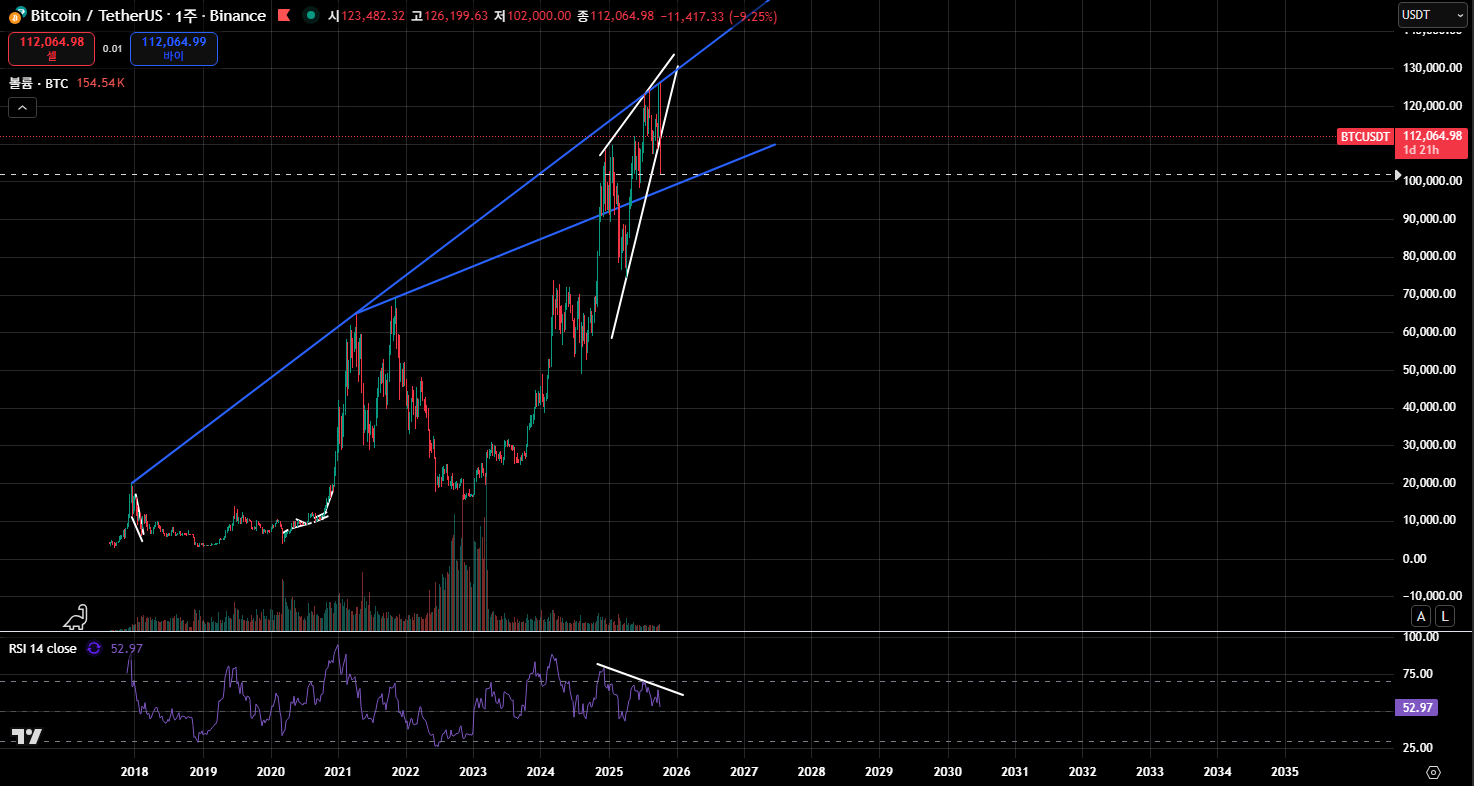1474x786 pixels.
Task: Select the white trend line in the RSI pane
Action: [641, 680]
